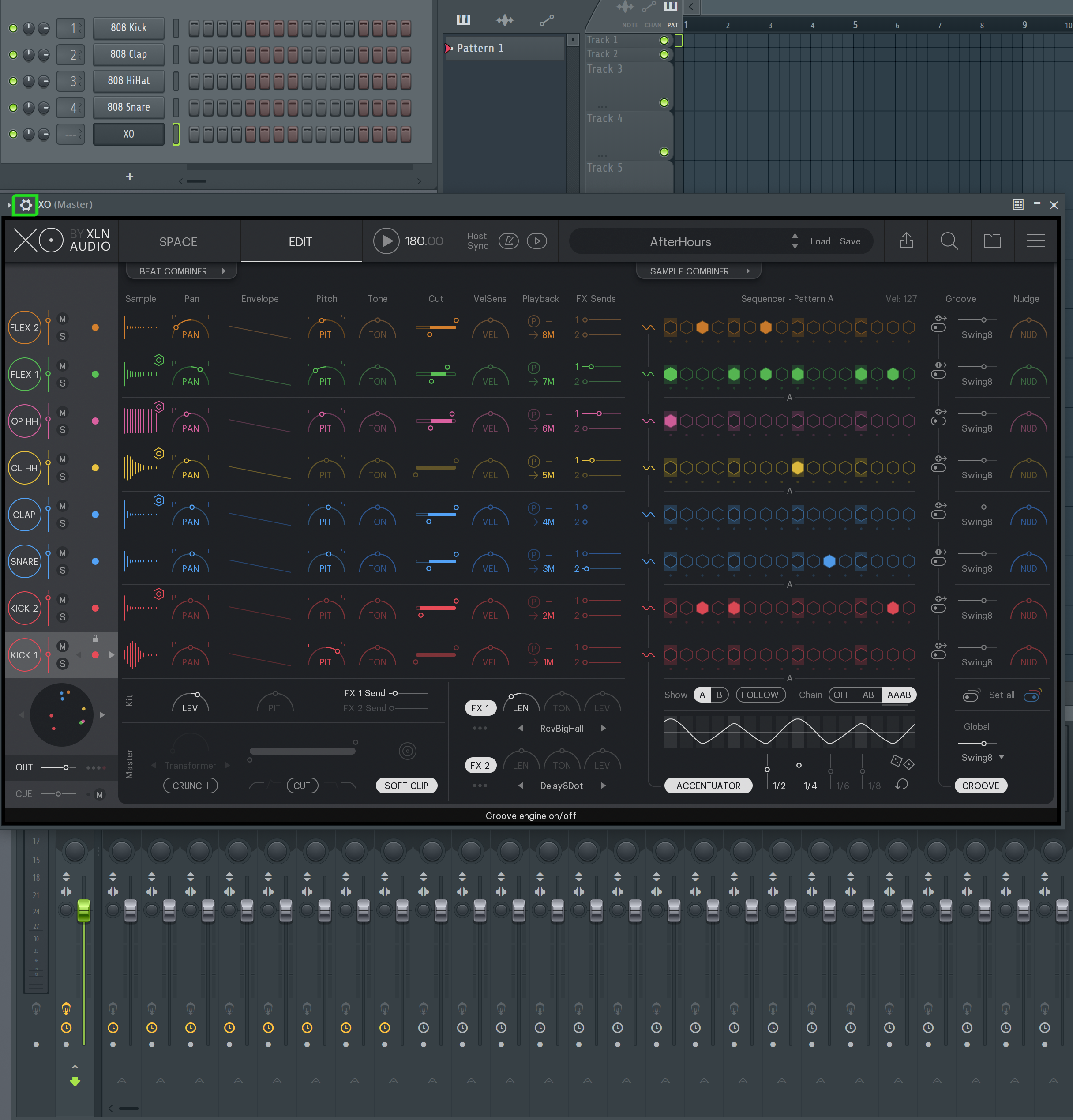Switch to the SPACE tab
The width and height of the screenshot is (1073, 1120).
coord(178,242)
